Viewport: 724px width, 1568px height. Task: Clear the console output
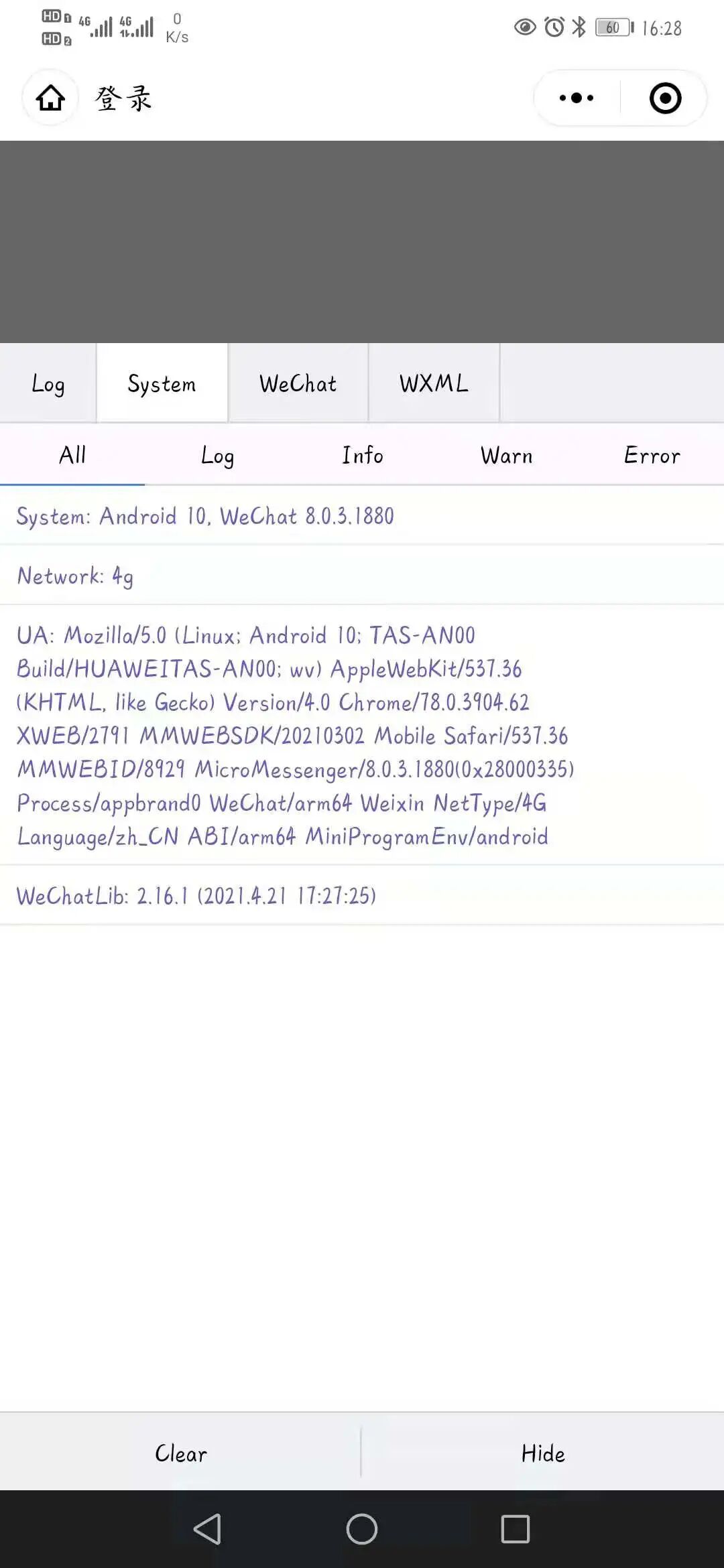coord(180,1452)
